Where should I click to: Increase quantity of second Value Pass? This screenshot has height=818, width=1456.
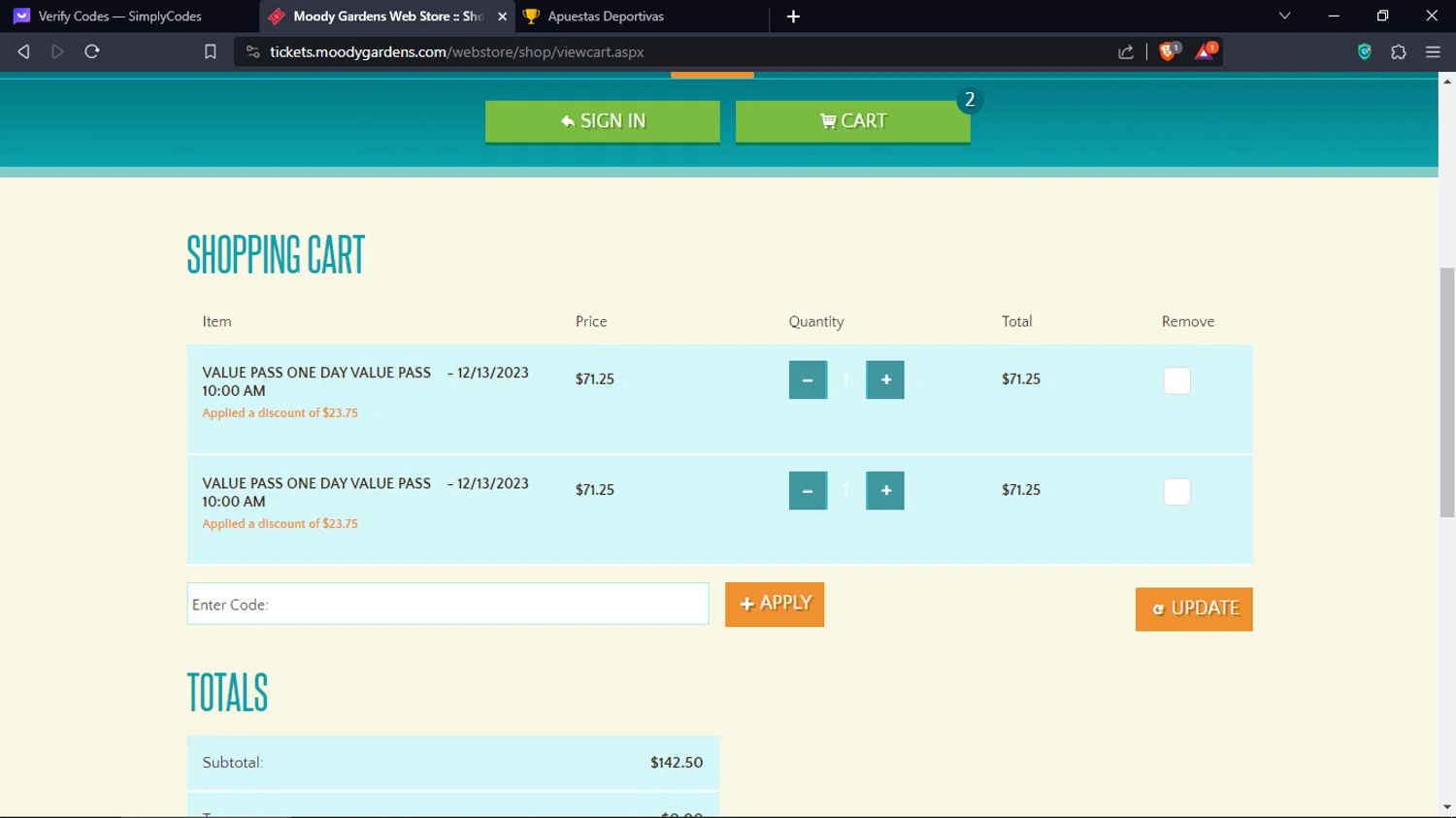click(x=885, y=490)
